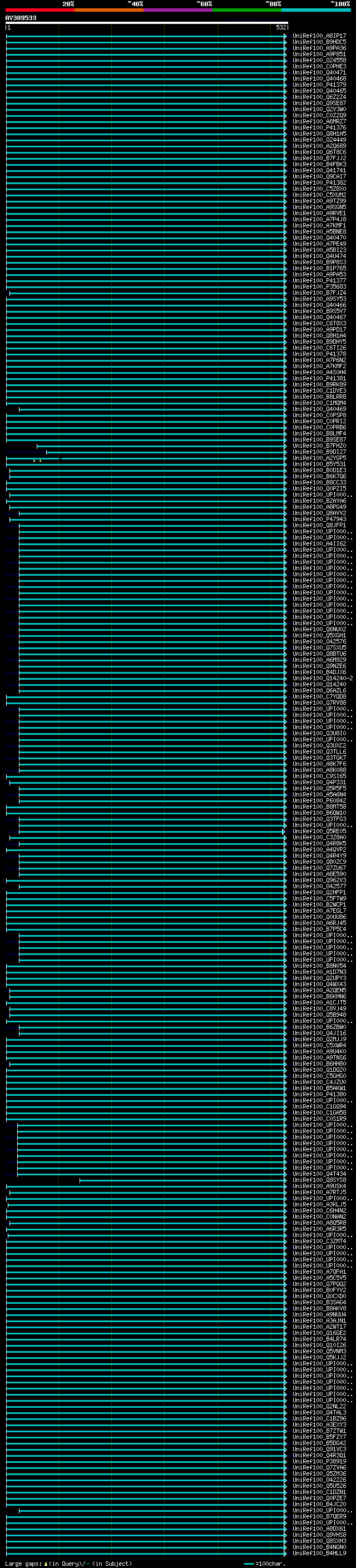The height and width of the screenshot is (1568, 356).
Task: Click the cyan ~100% identity legend segment
Action: [x=316, y=10]
